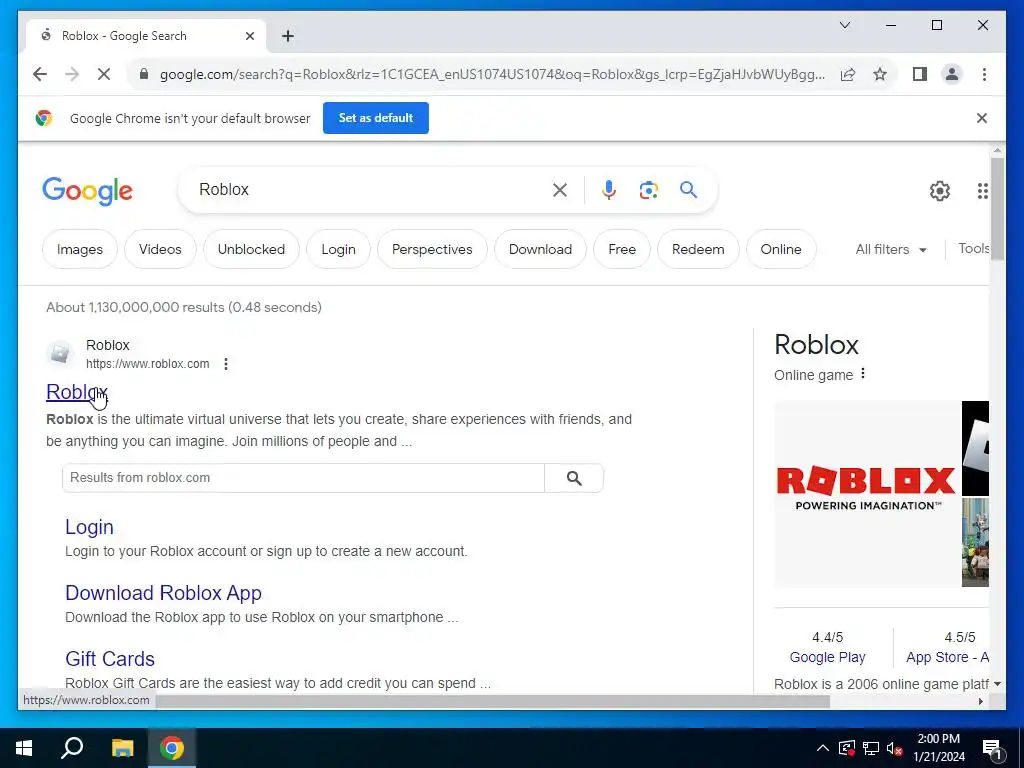
Task: Open the tab search chevron in title bar
Action: pyautogui.click(x=844, y=25)
